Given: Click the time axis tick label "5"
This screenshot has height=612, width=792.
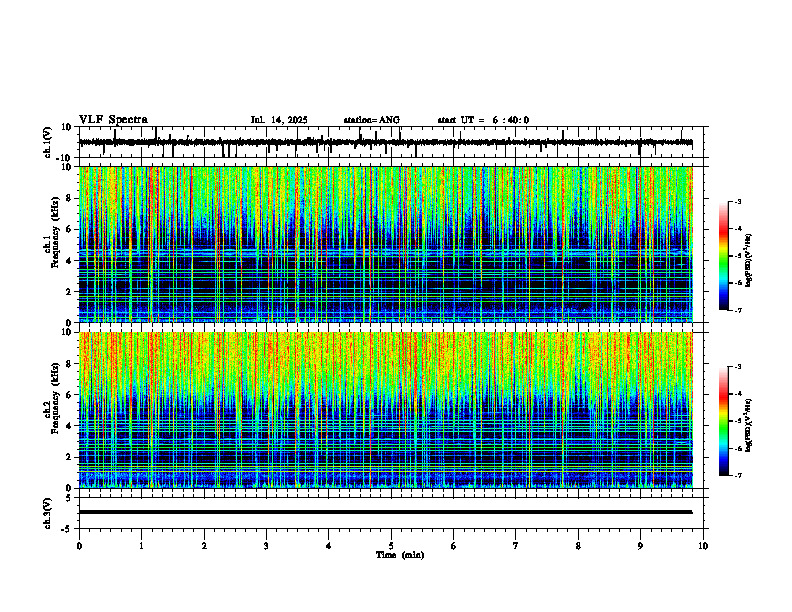Looking at the screenshot, I should coord(391,546).
